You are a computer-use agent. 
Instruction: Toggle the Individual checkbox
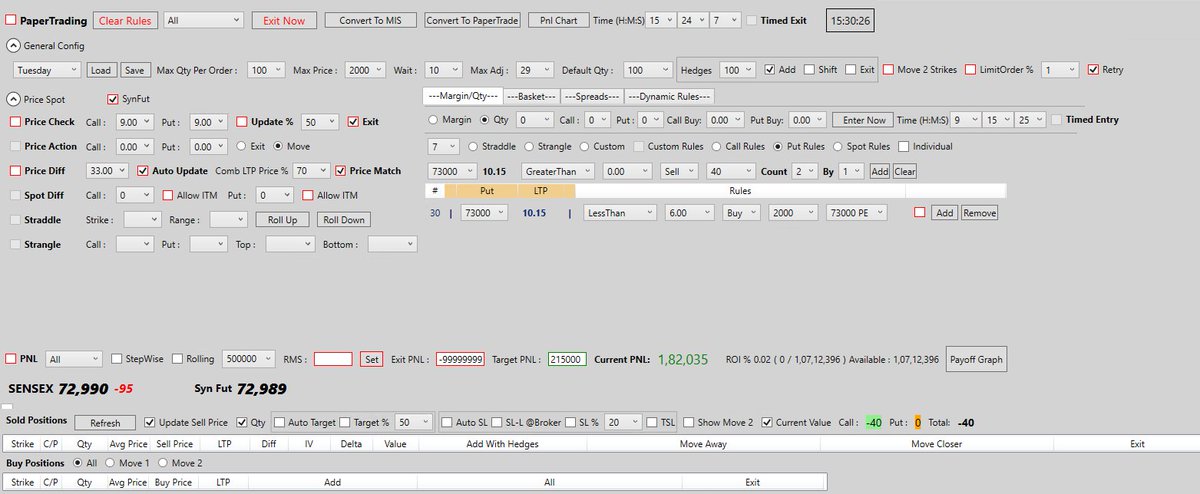(904, 146)
